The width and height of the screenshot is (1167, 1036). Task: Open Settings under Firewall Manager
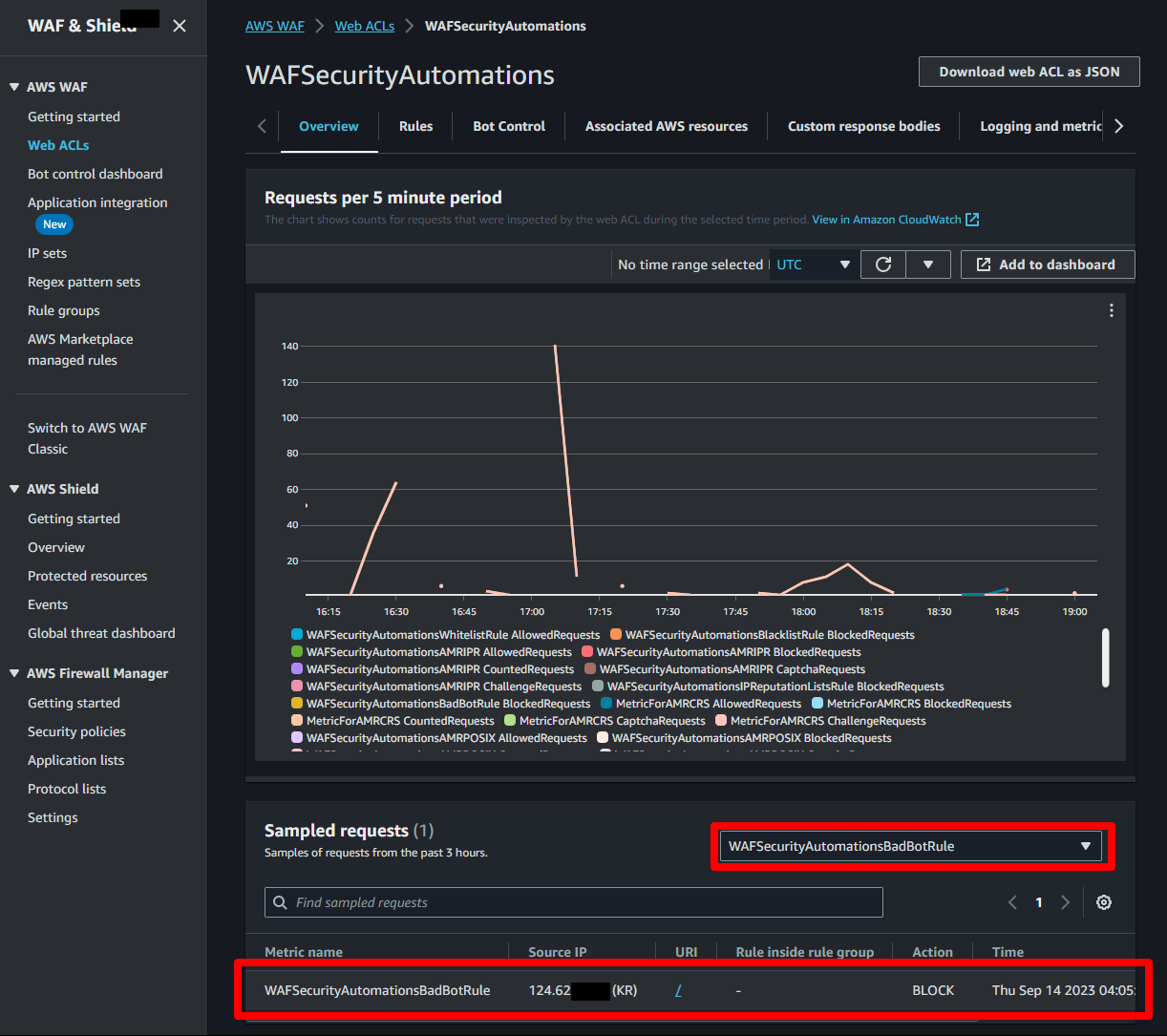click(x=53, y=817)
